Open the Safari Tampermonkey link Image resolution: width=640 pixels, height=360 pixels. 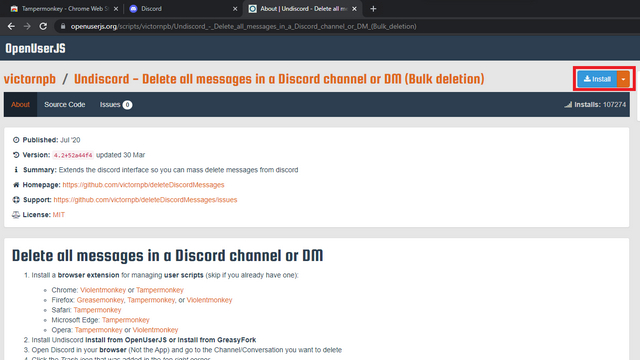(97, 310)
